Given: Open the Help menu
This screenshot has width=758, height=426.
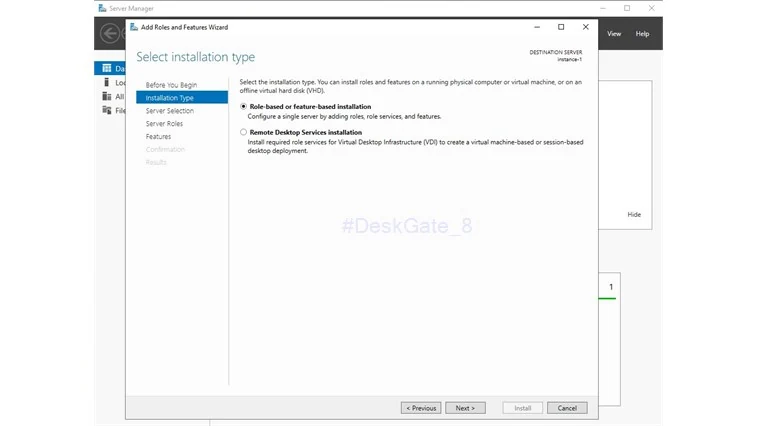Looking at the screenshot, I should 642,34.
